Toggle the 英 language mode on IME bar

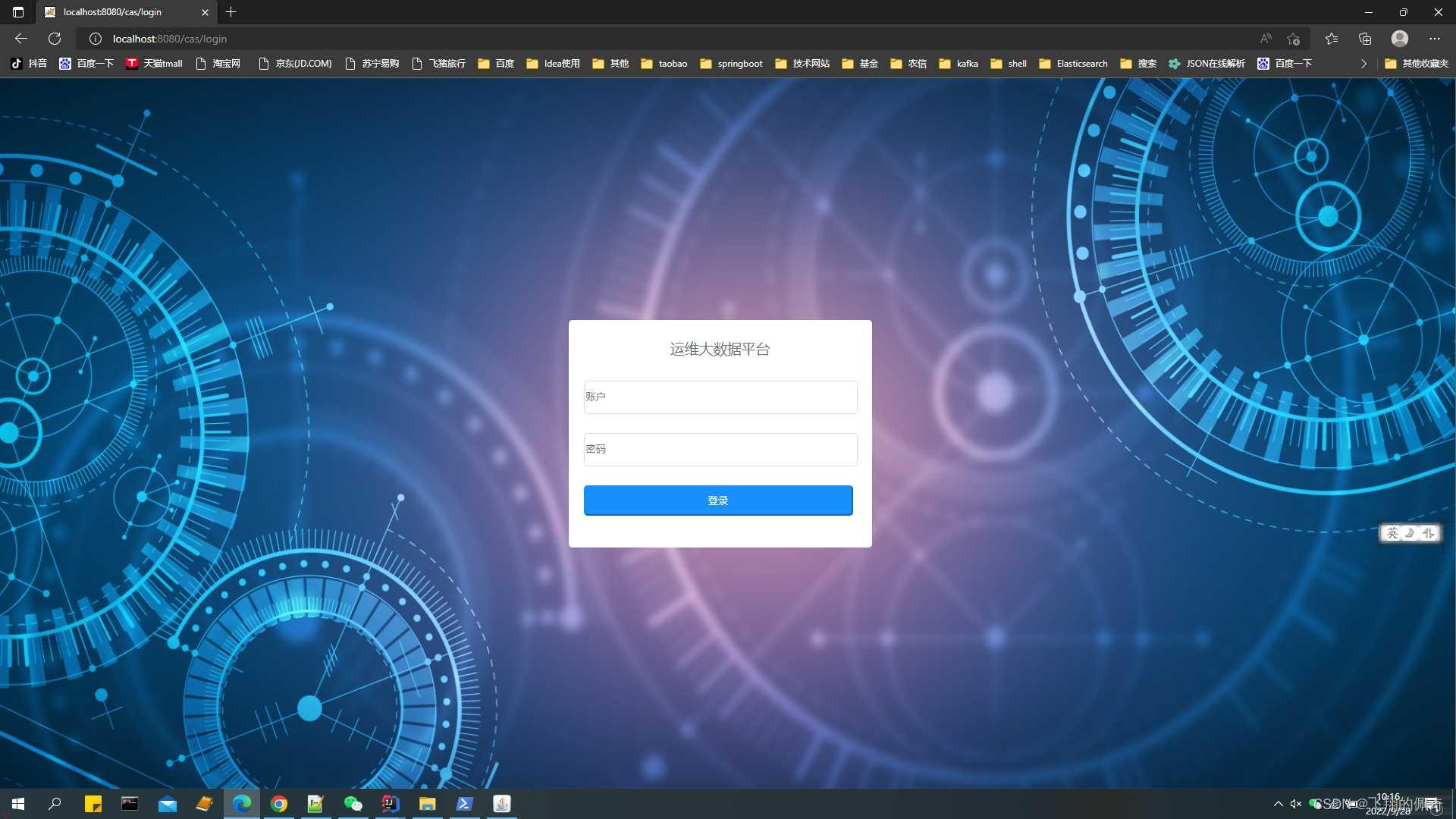point(1392,533)
